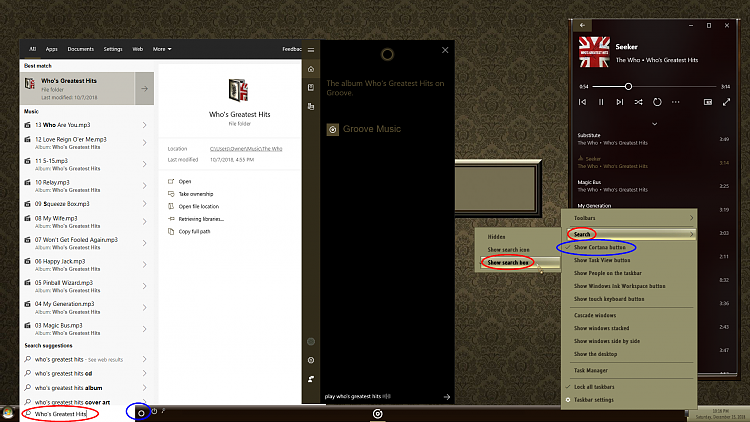Click Feedback link in search panel

291,49
